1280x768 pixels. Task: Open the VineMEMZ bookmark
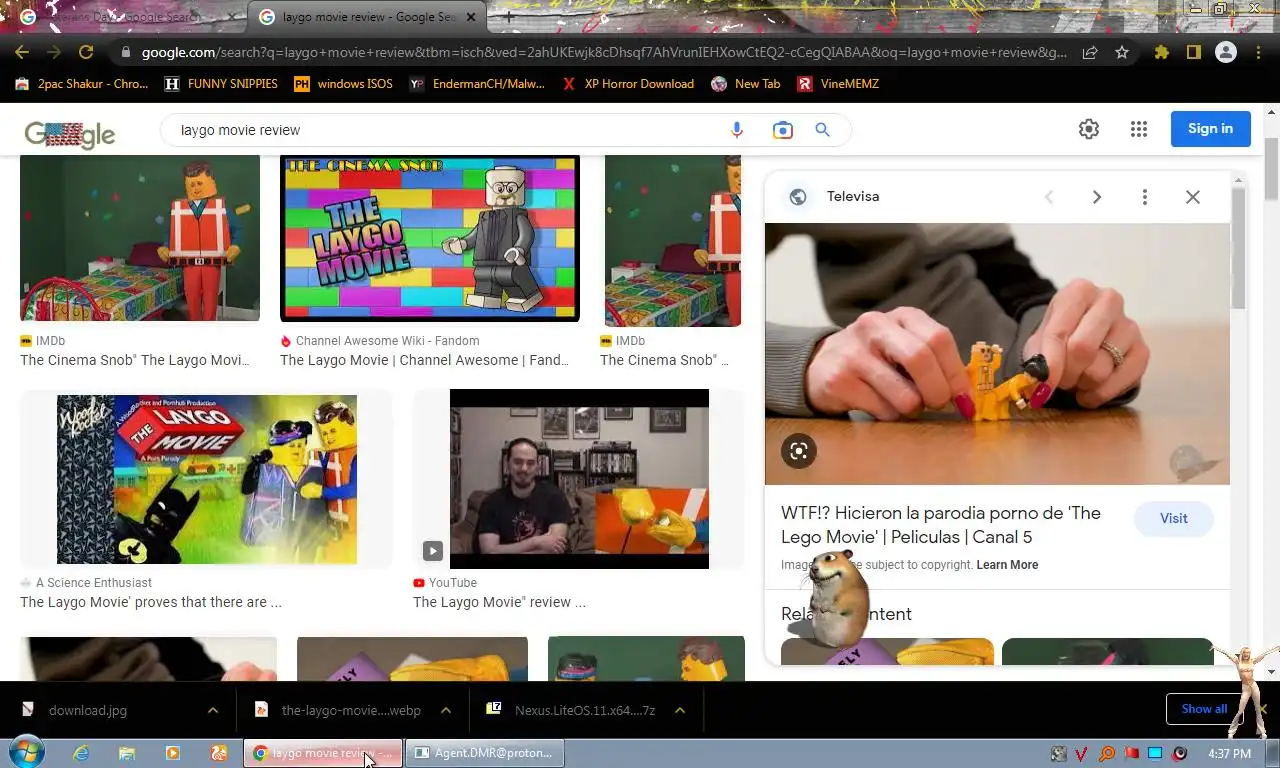pyautogui.click(x=838, y=84)
